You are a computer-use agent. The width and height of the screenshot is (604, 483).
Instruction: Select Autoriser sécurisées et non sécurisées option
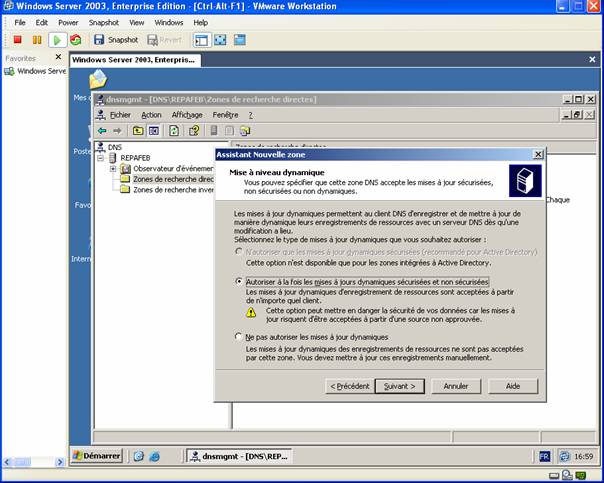[x=239, y=282]
